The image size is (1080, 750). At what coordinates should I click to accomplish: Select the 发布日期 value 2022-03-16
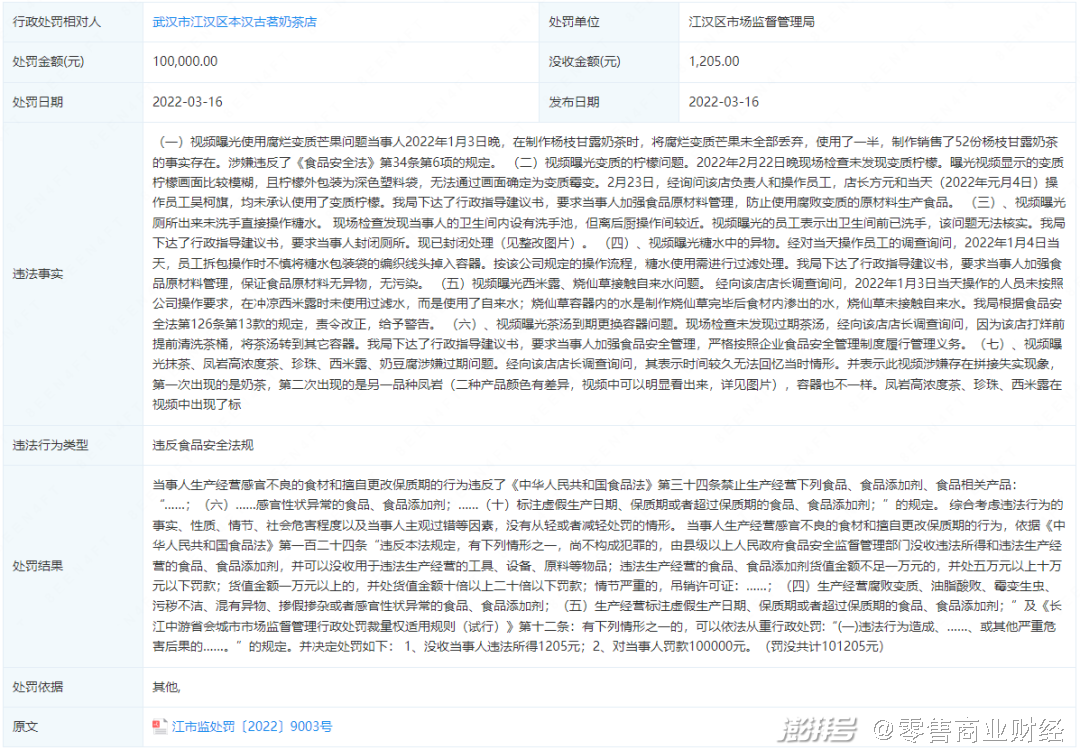pos(723,102)
